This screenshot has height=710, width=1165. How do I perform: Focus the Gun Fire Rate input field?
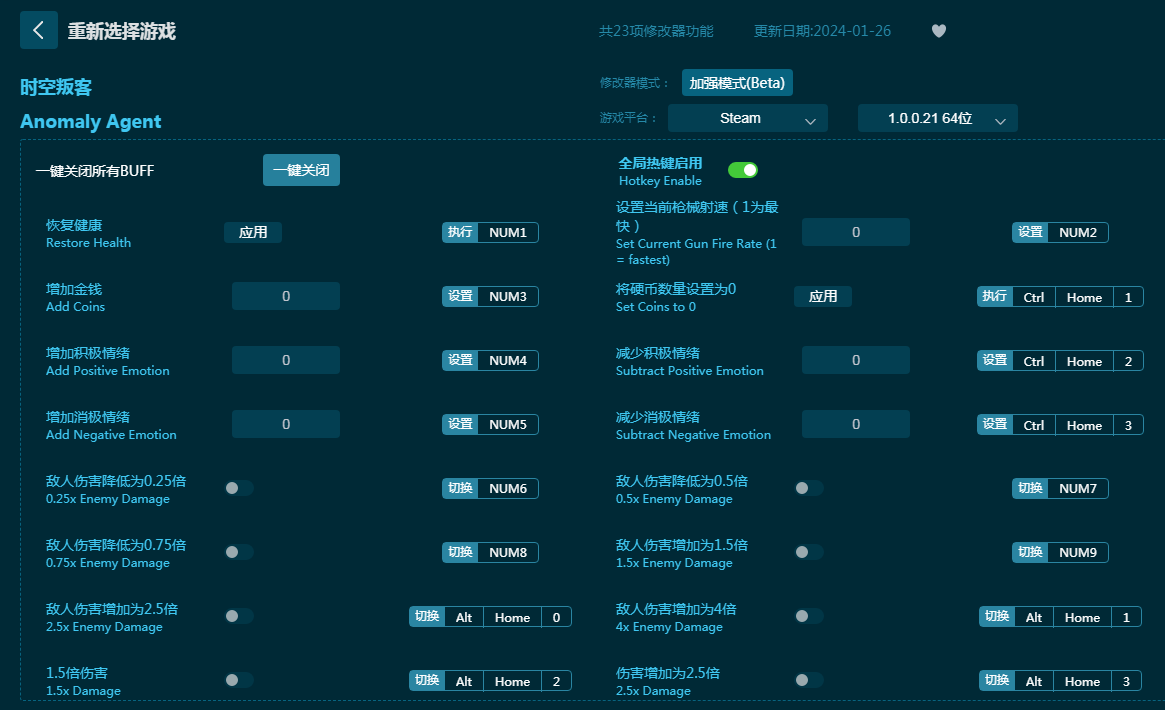click(x=856, y=232)
